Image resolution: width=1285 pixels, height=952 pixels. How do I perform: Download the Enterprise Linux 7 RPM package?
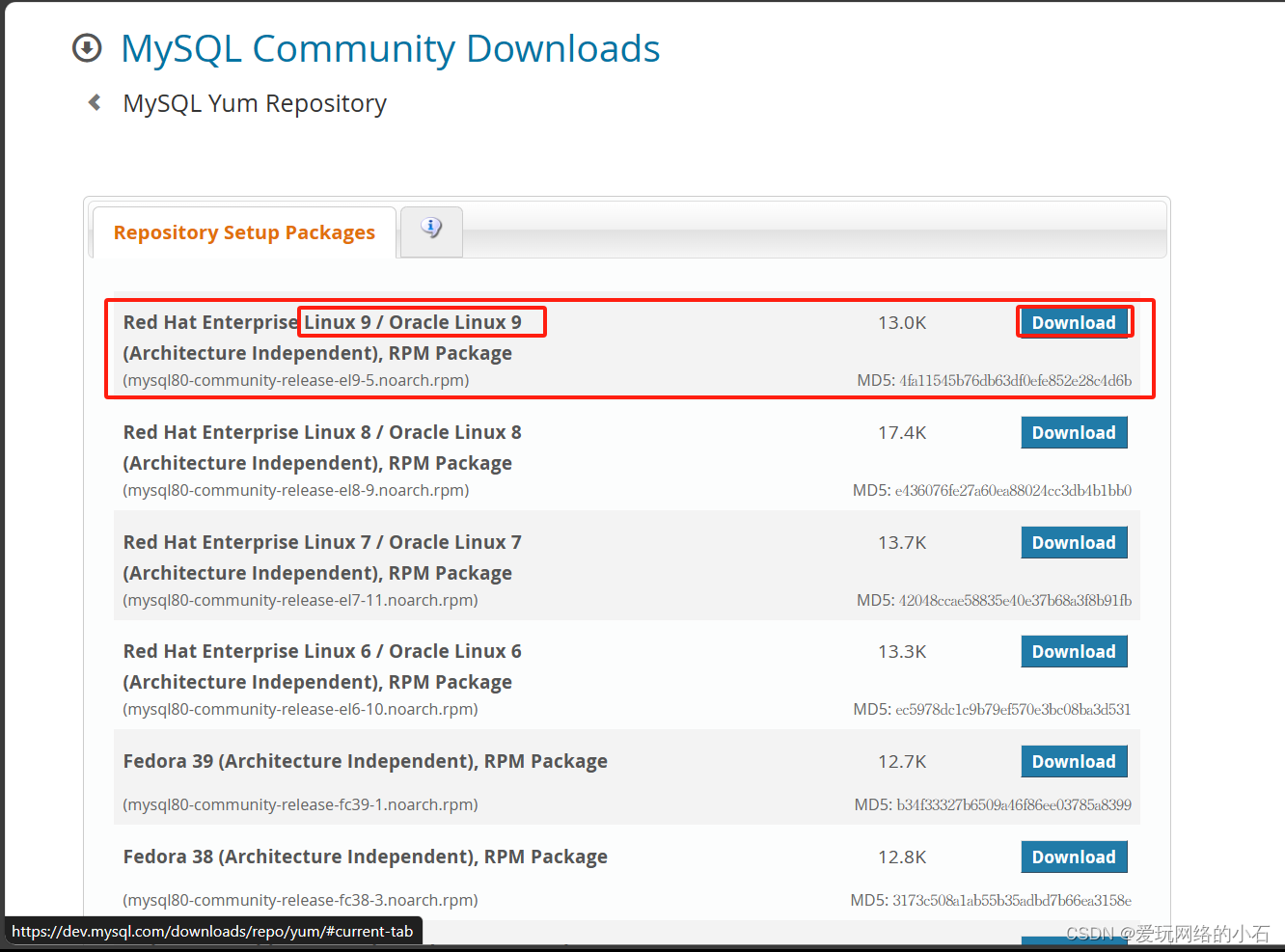click(1074, 543)
